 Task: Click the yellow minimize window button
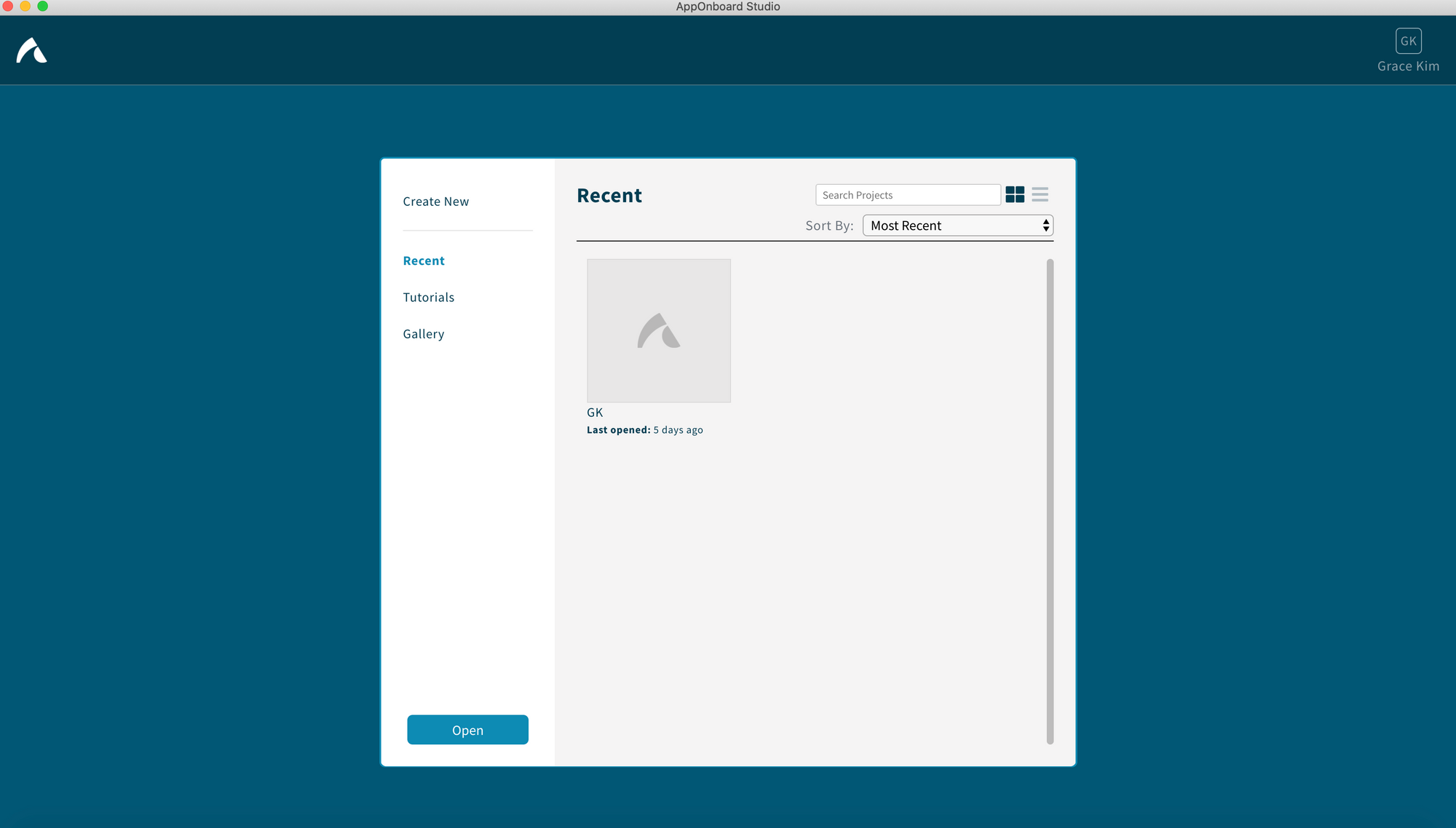click(x=25, y=6)
